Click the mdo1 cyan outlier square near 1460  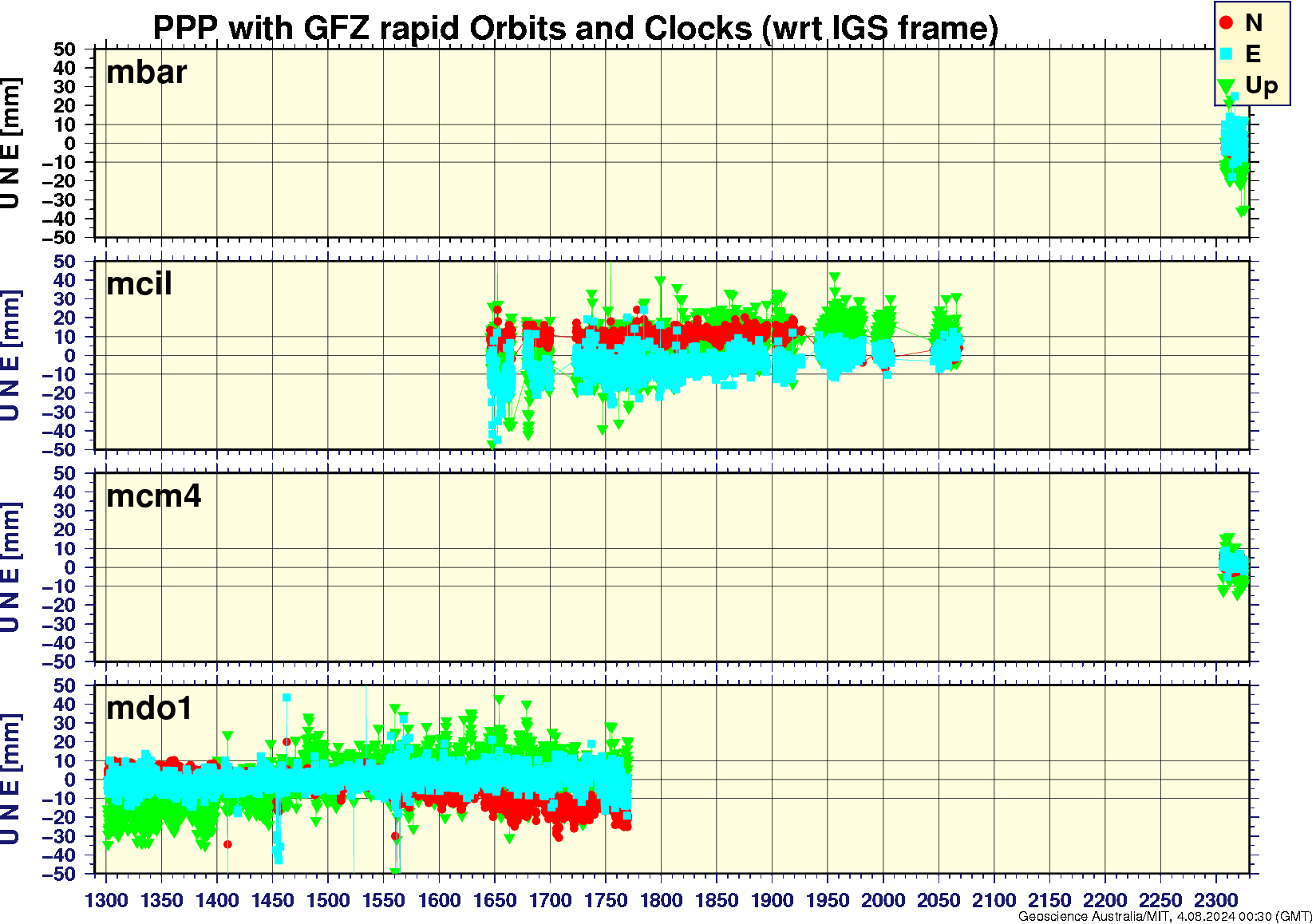click(x=287, y=698)
